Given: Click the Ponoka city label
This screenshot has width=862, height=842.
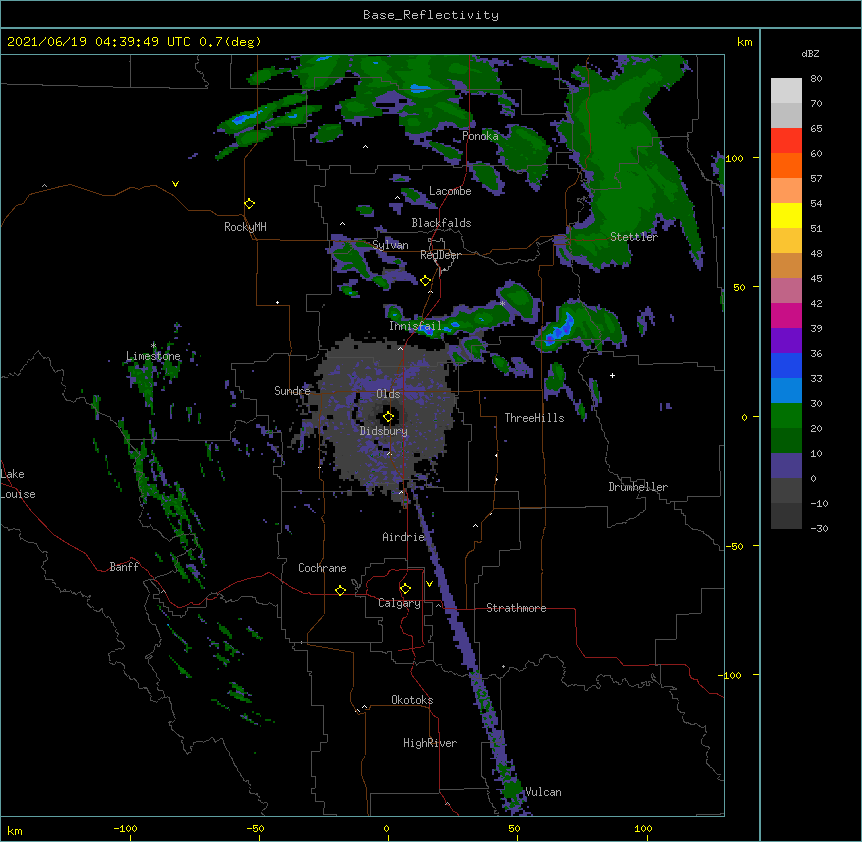Looking at the screenshot, I should tap(480, 136).
